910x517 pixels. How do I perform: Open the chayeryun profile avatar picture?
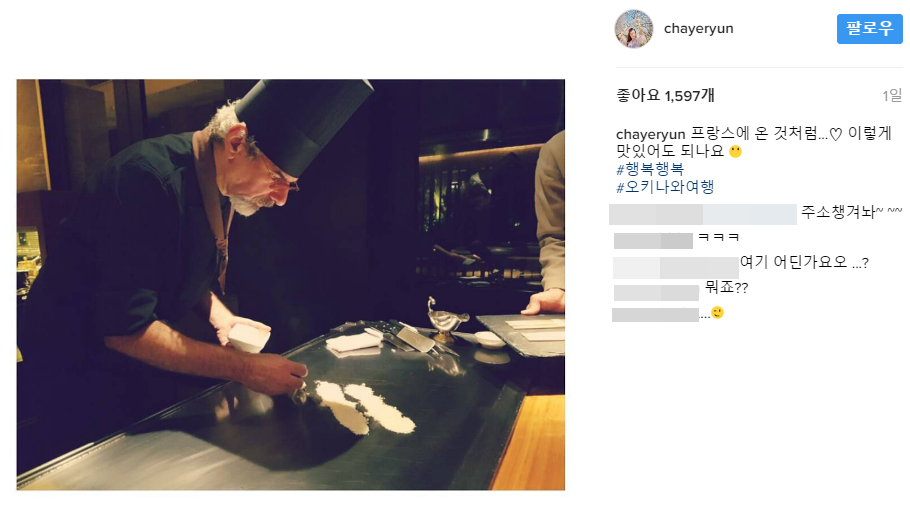(x=634, y=29)
